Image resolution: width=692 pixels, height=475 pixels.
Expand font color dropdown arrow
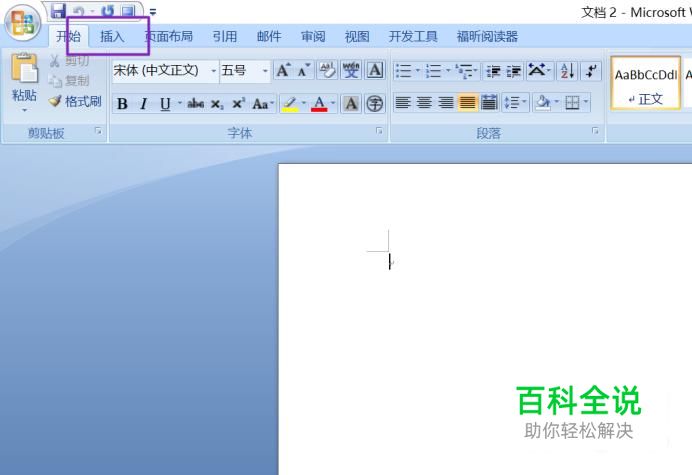(x=333, y=103)
